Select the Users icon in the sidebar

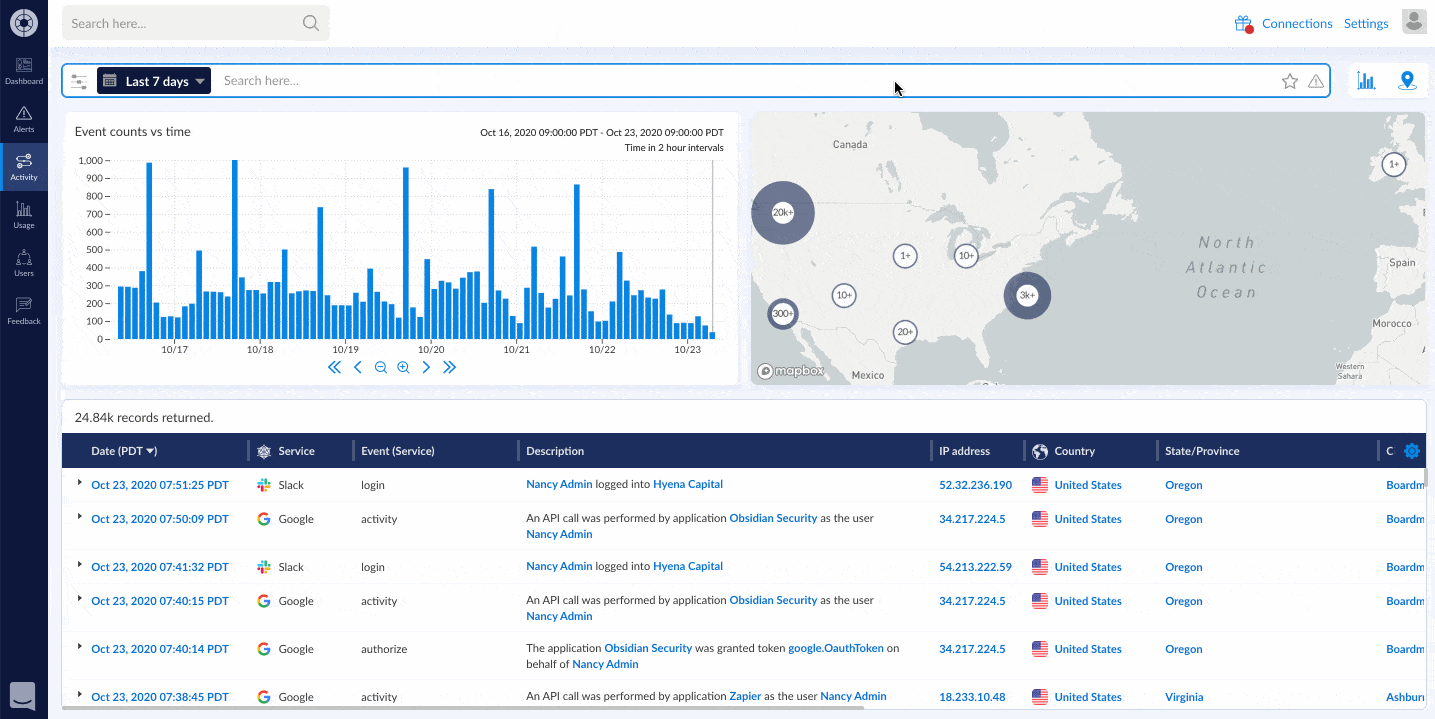[23, 261]
